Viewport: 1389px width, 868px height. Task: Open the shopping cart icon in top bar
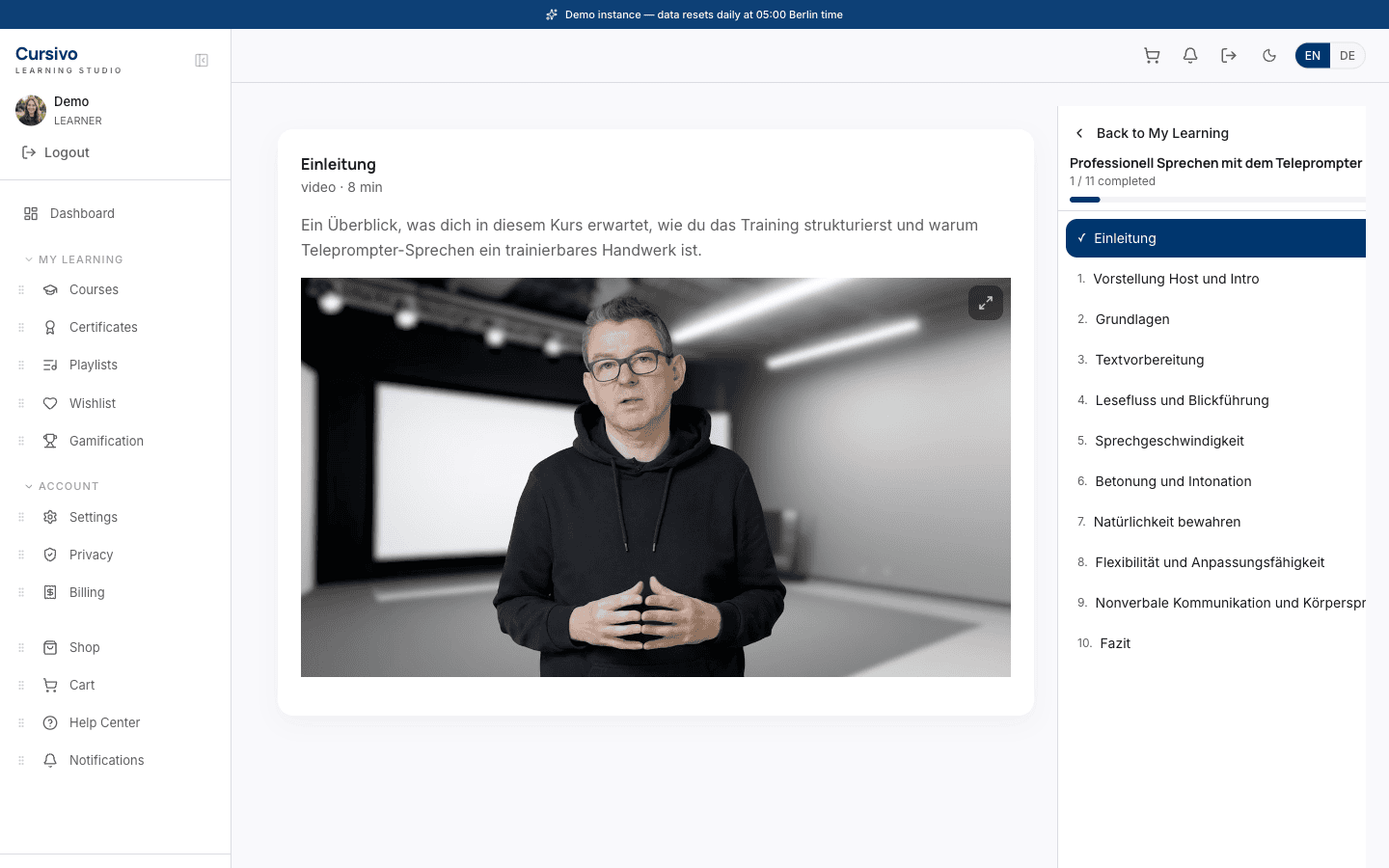pyautogui.click(x=1152, y=55)
